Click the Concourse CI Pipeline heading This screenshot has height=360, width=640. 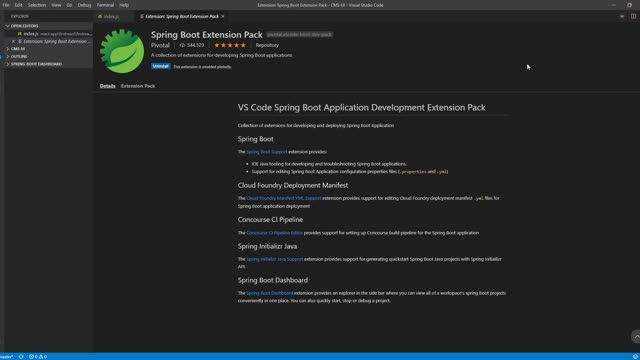pos(270,220)
